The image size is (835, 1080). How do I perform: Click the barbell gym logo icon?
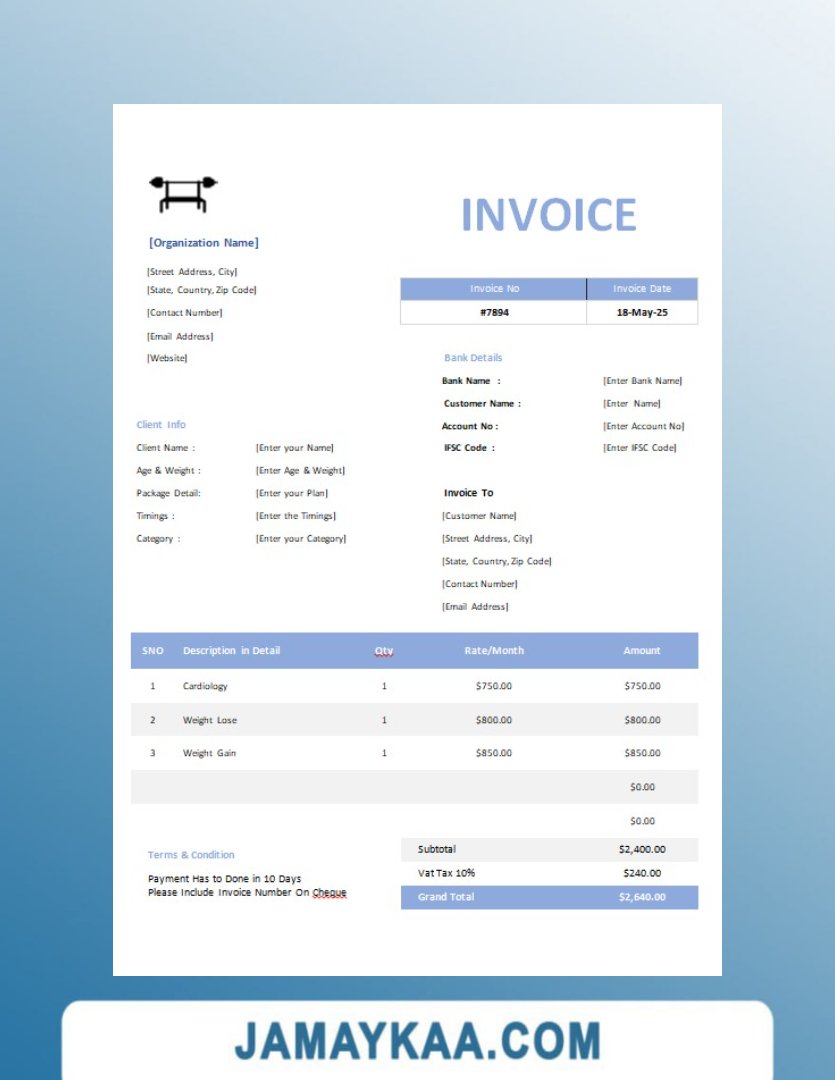(183, 193)
